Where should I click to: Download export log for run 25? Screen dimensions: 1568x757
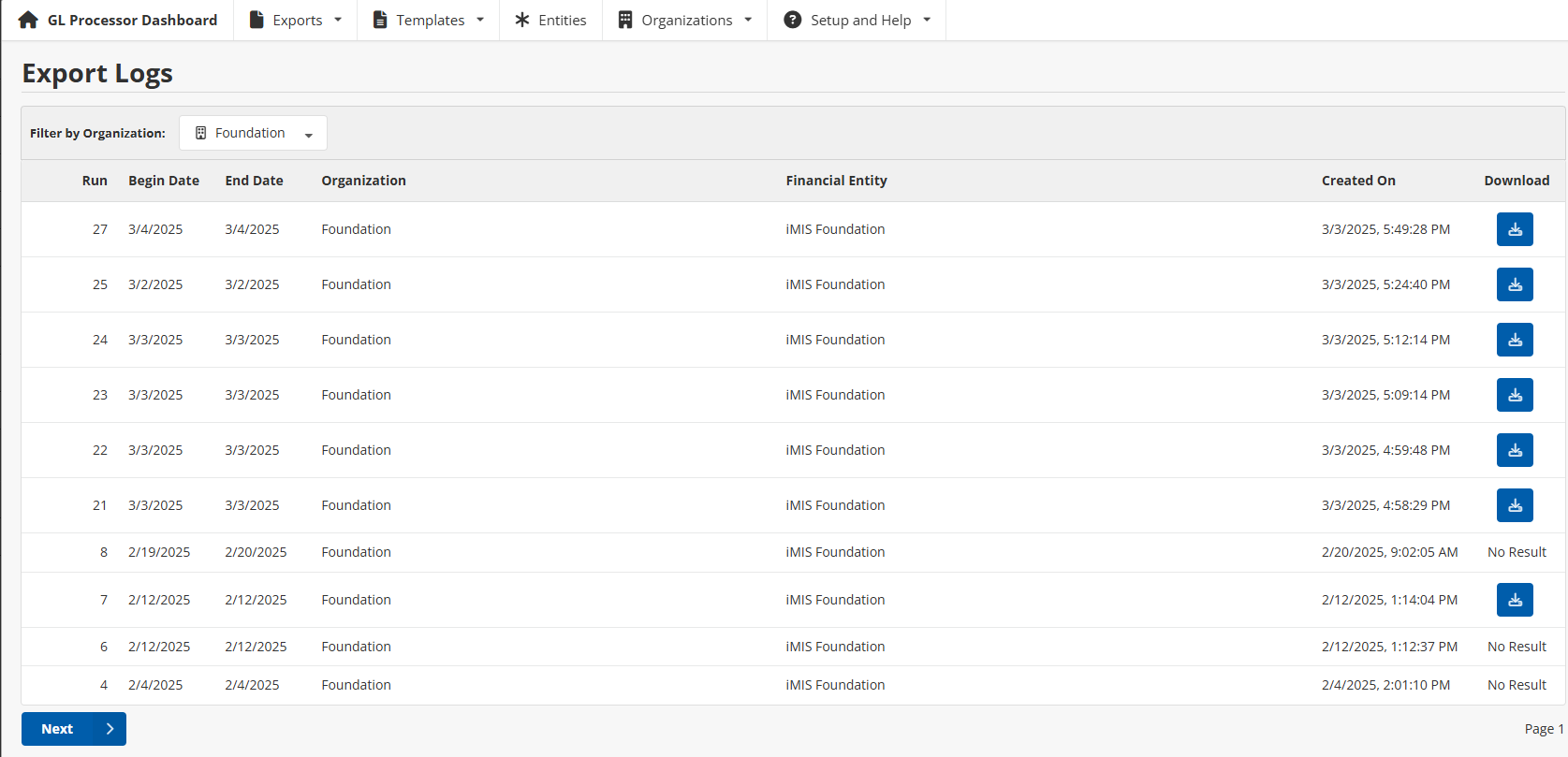pos(1514,284)
